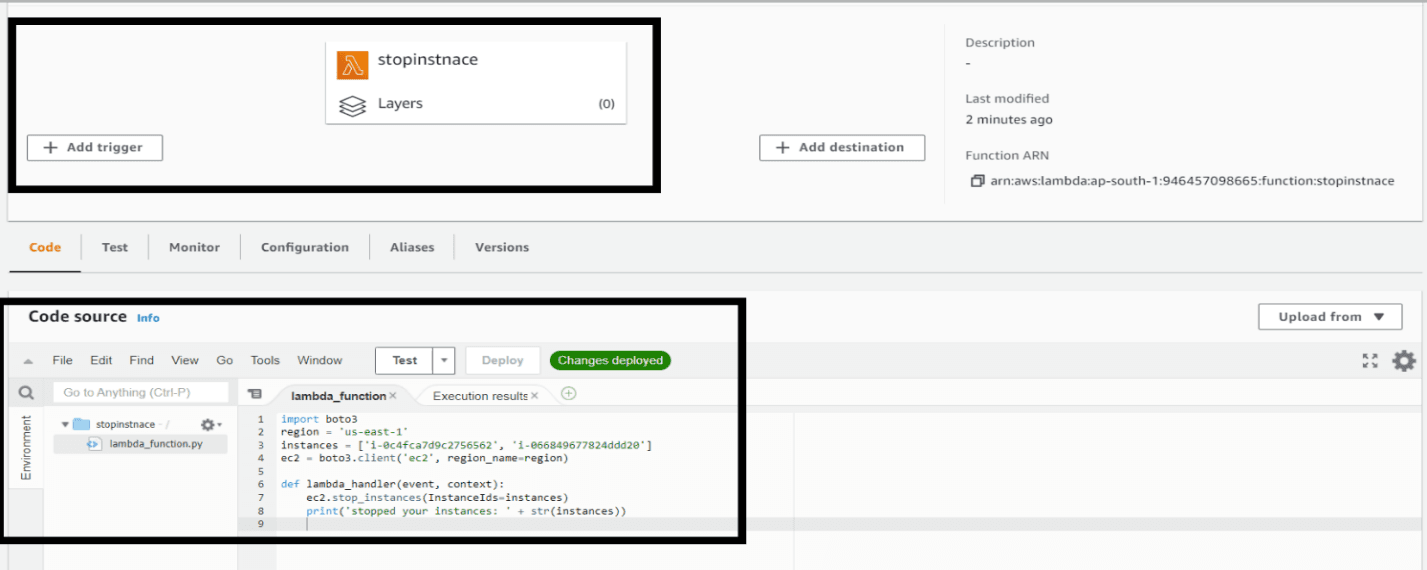Collapse the stopinstnace folder
The image size is (1427, 570).
pyautogui.click(x=66, y=424)
